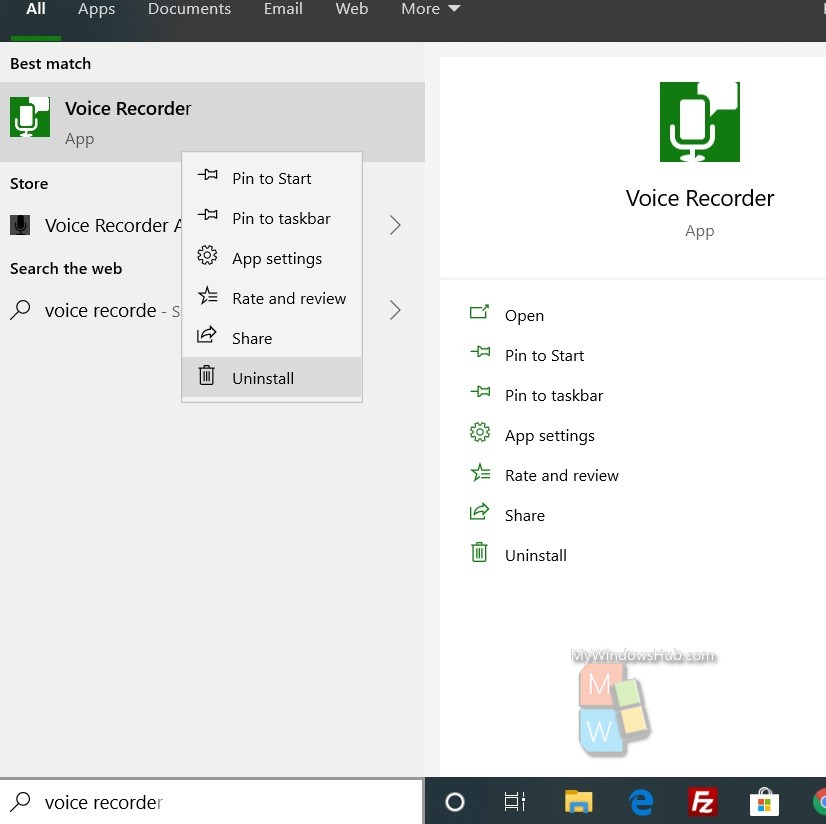826x824 pixels.
Task: Click the Voice Recorder best match icon
Action: point(30,117)
